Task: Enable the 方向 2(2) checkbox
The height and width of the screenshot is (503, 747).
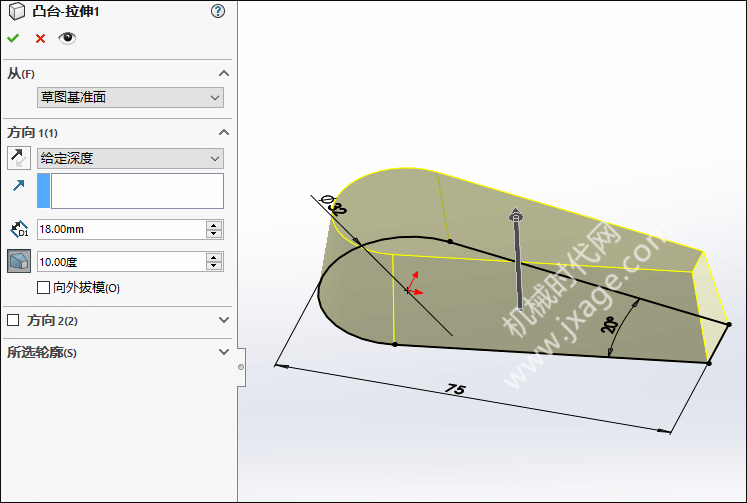Action: tap(13, 320)
